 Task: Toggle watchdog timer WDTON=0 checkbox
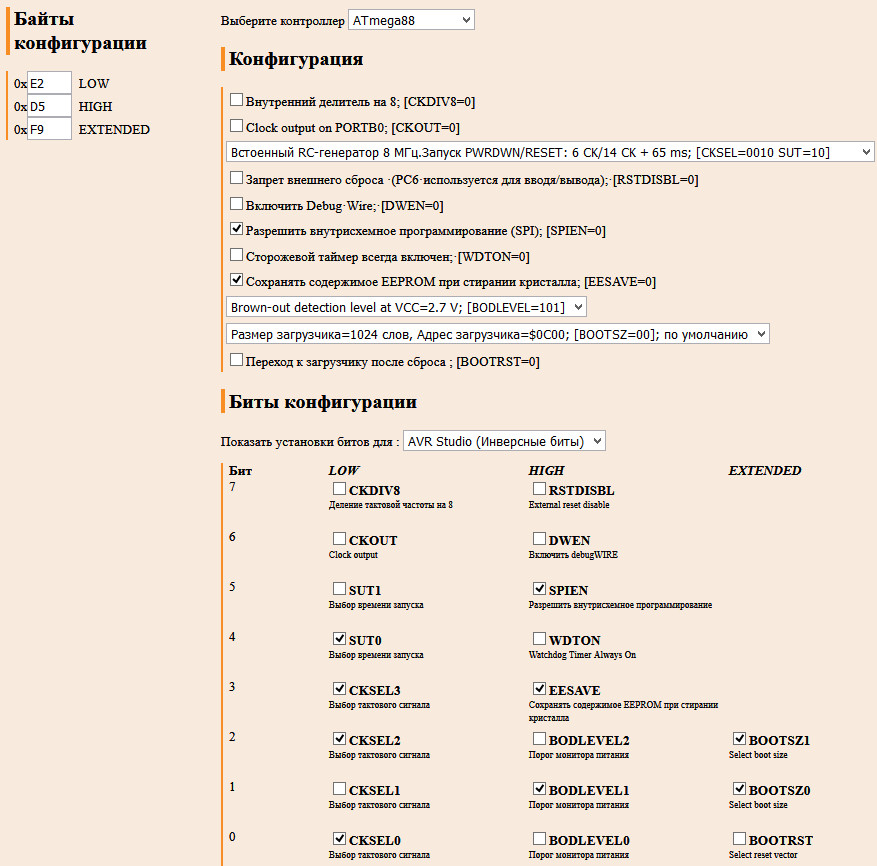(x=237, y=255)
